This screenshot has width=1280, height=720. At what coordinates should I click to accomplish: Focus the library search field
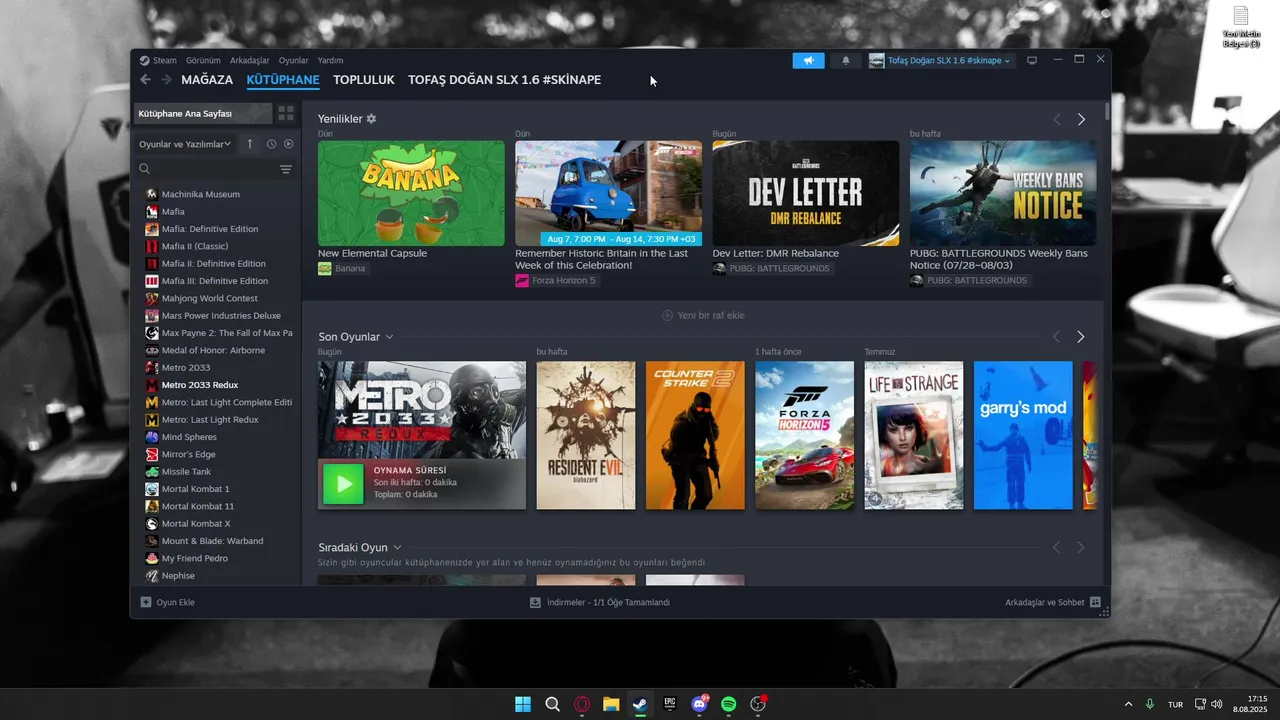point(213,170)
